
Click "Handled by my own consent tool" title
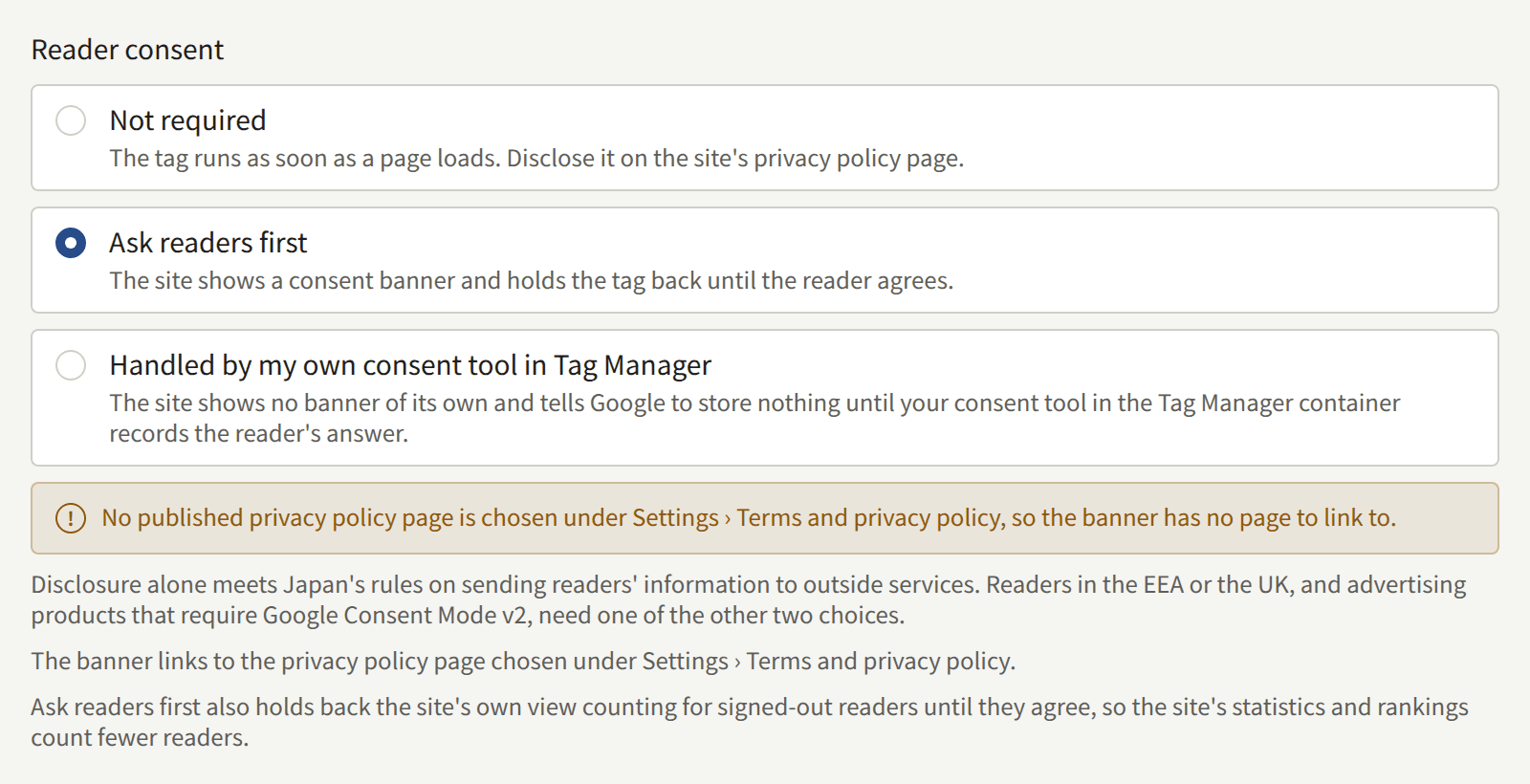click(410, 365)
